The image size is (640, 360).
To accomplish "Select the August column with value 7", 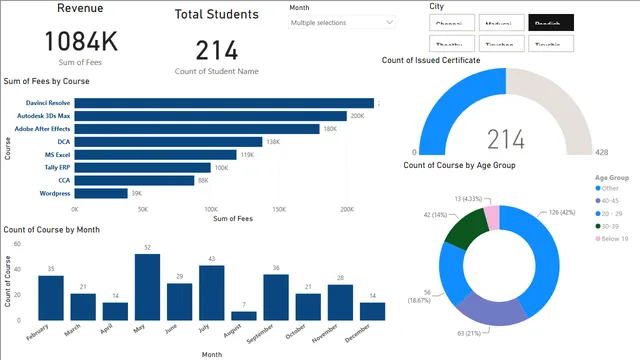I will pos(244,316).
